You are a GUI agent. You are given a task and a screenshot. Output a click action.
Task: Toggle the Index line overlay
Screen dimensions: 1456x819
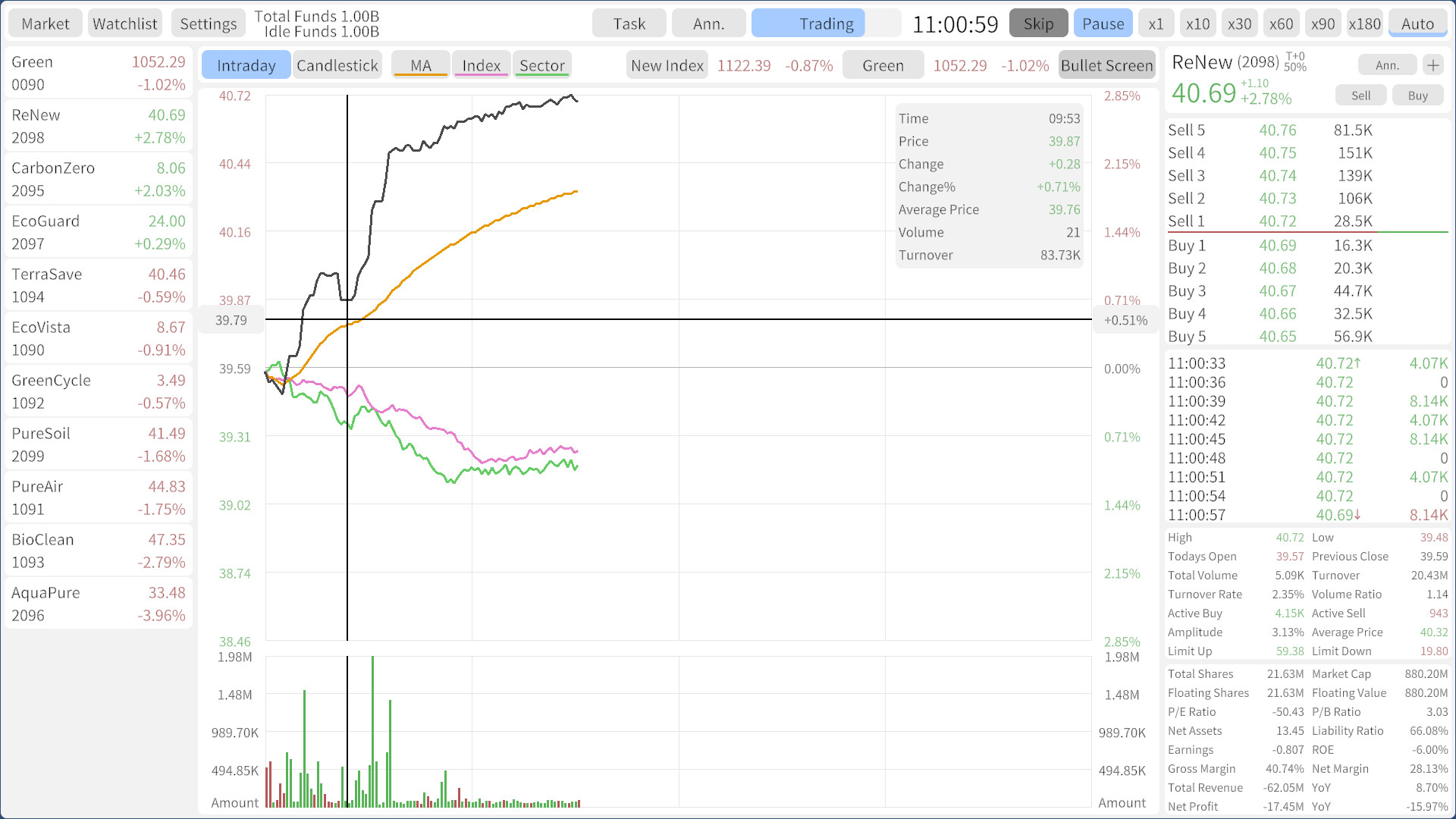coord(481,64)
